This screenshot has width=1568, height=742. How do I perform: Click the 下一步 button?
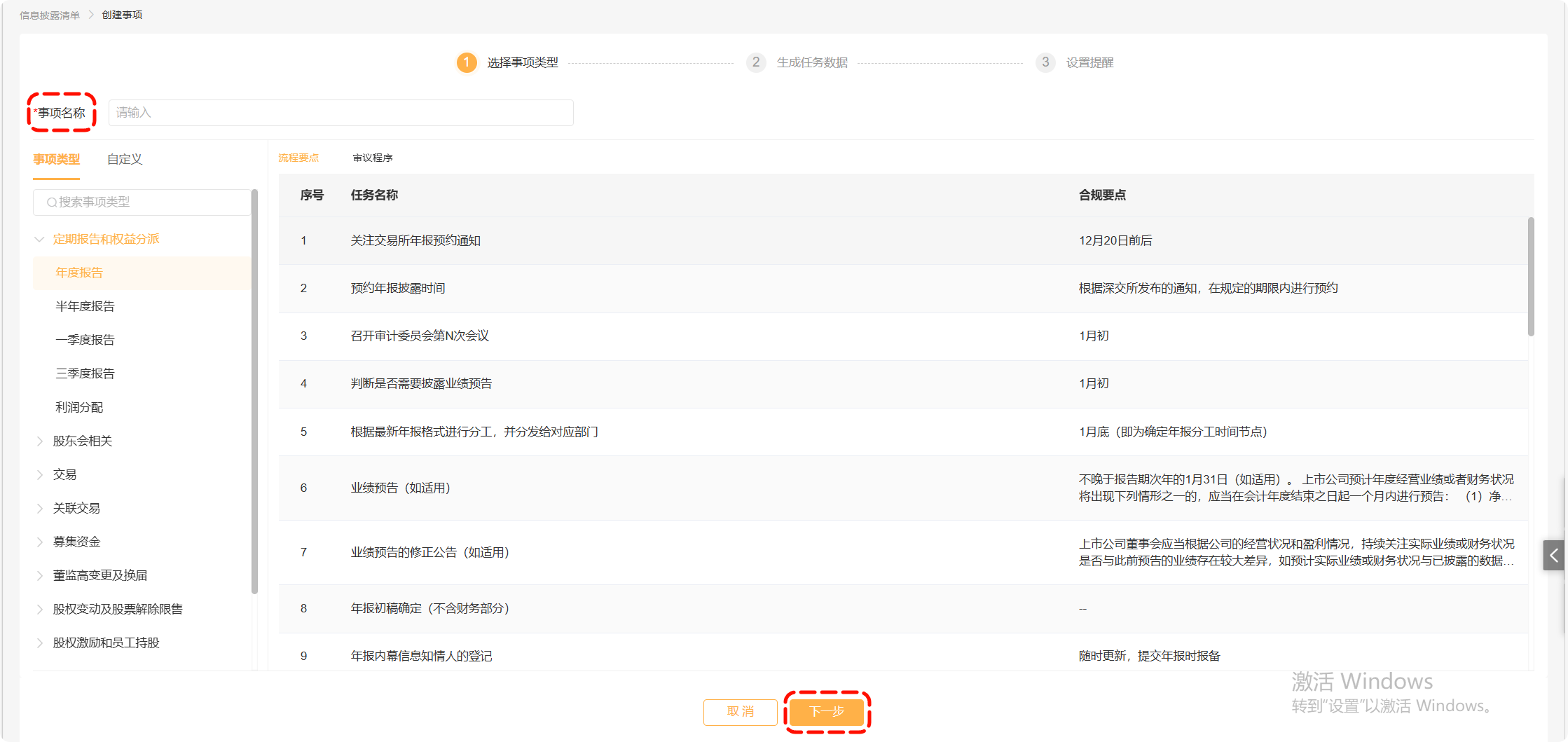(x=827, y=712)
